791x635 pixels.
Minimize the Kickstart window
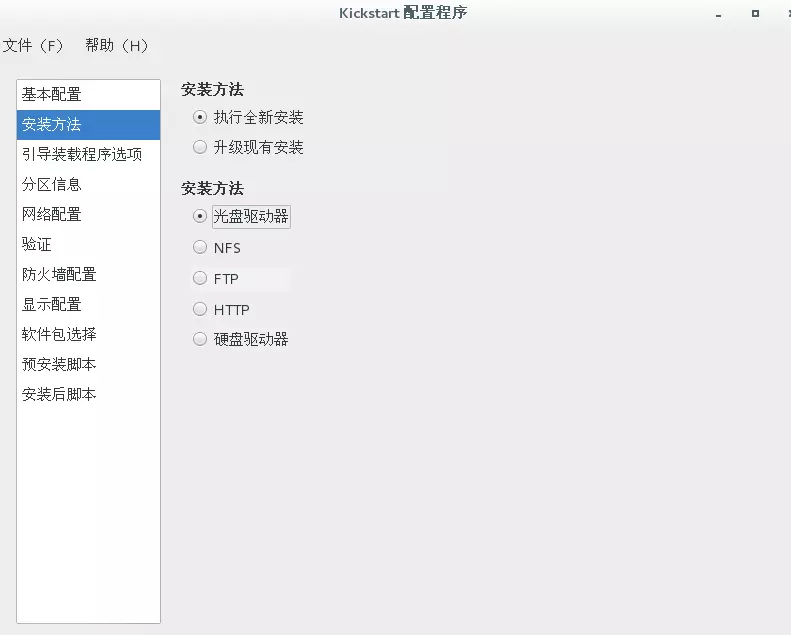718,14
